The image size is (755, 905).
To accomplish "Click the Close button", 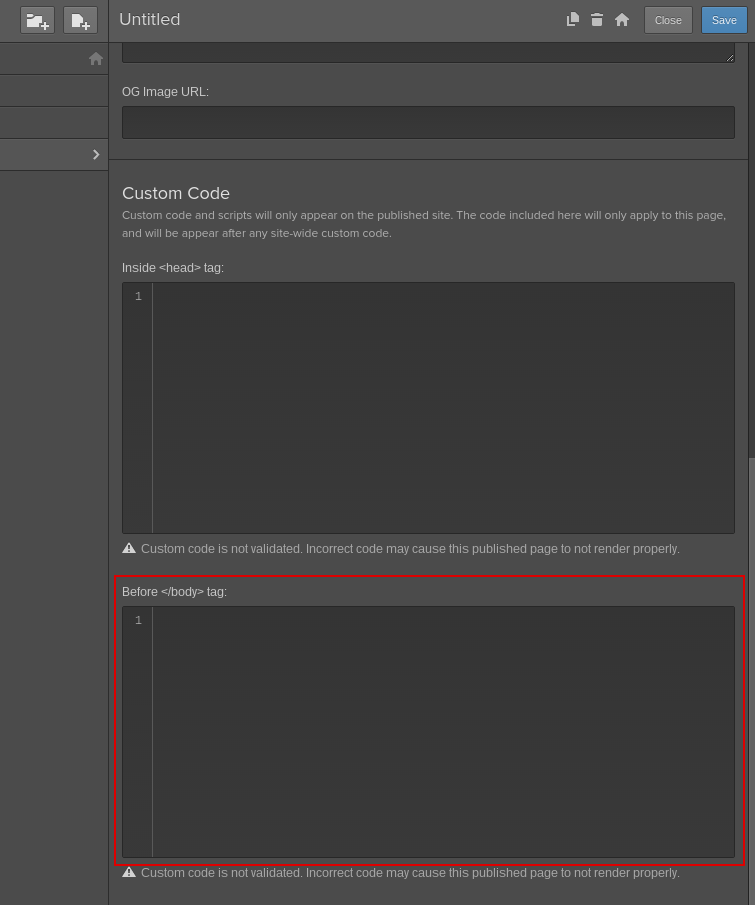I will (668, 20).
